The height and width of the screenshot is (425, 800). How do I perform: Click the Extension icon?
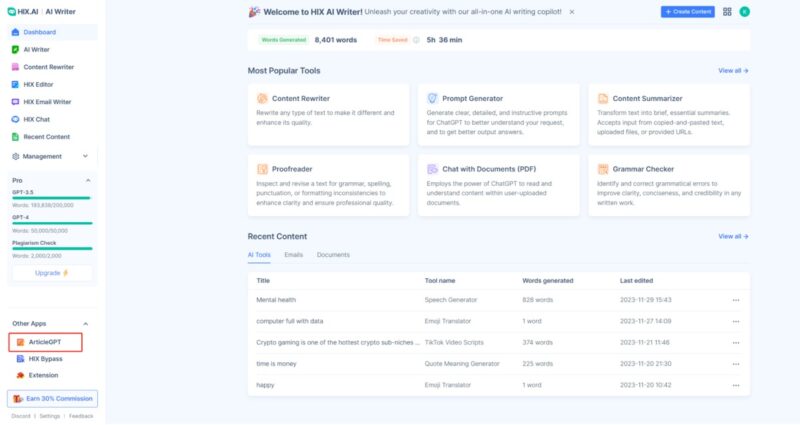[20, 375]
